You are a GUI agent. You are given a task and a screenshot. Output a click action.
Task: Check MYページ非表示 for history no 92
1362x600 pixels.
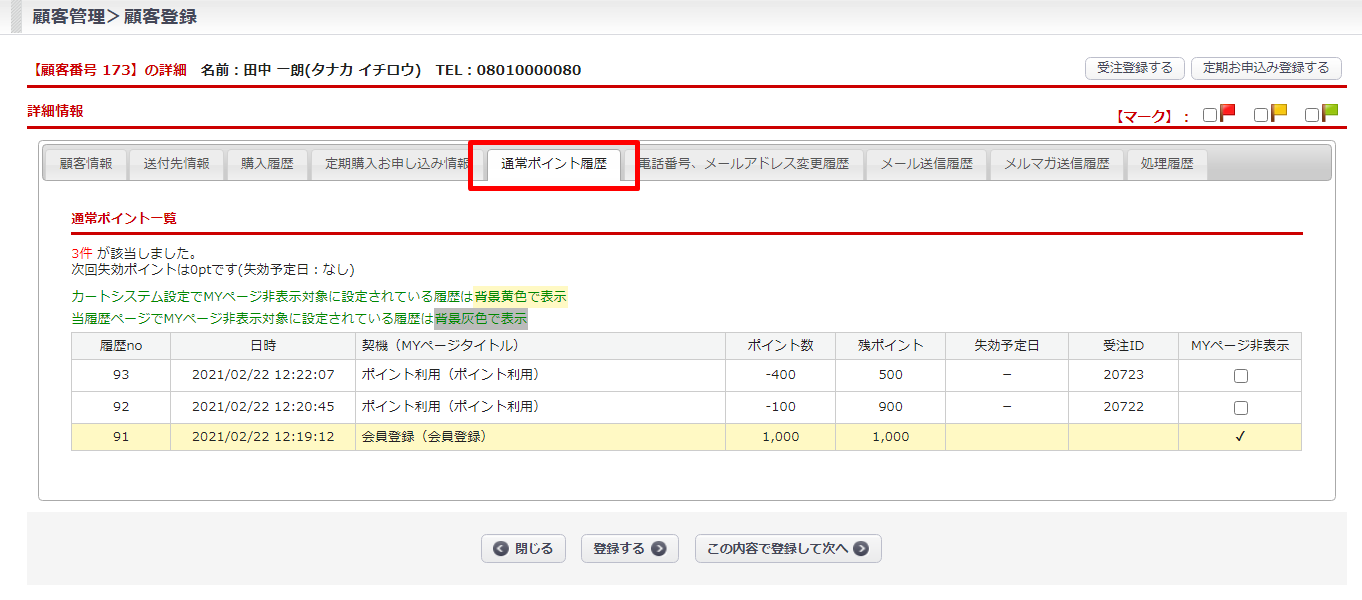point(1241,408)
